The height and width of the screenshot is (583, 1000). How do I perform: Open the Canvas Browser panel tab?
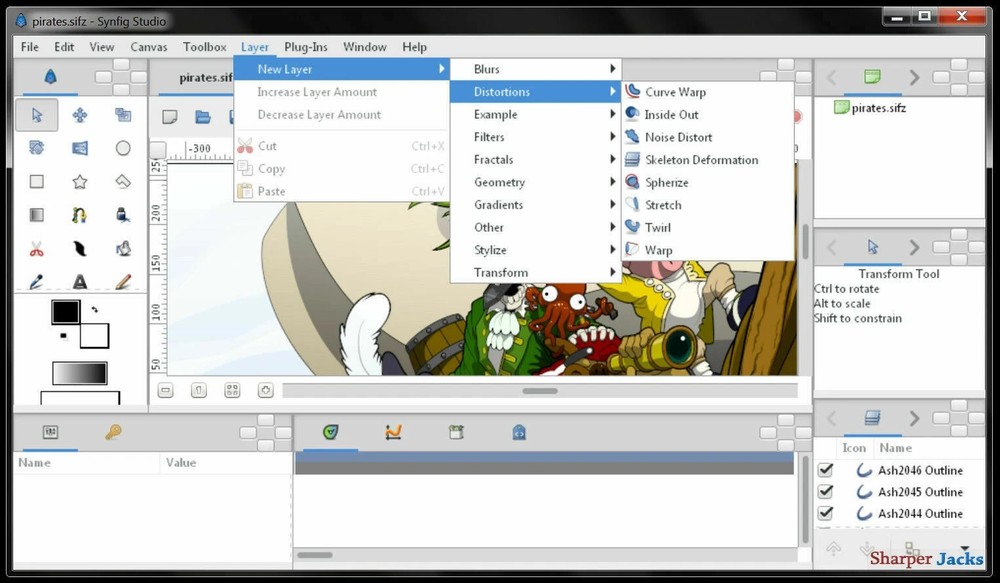[872, 77]
